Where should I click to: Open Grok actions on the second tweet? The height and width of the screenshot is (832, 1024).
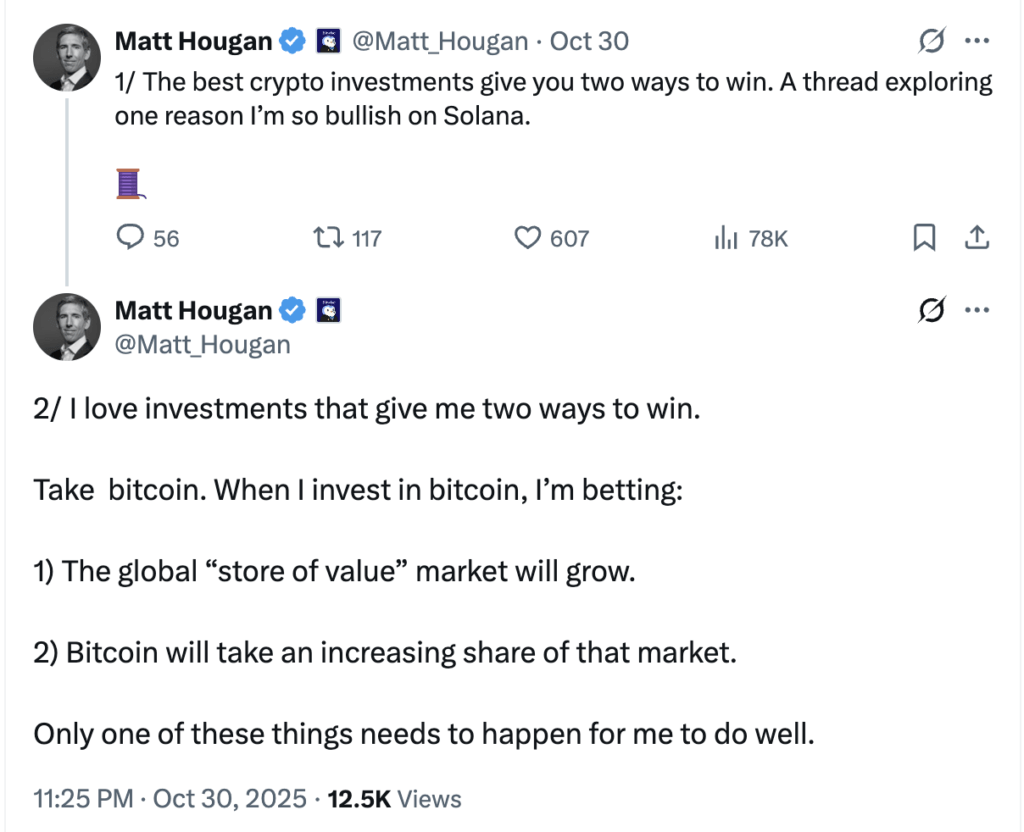click(x=930, y=311)
